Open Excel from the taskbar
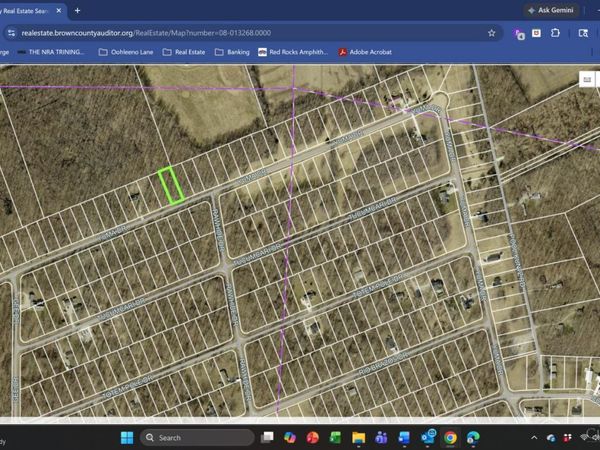 [336, 437]
